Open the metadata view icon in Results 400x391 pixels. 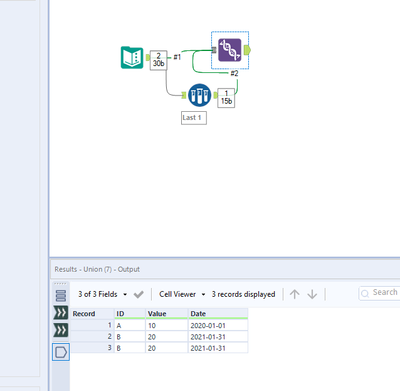[61, 295]
